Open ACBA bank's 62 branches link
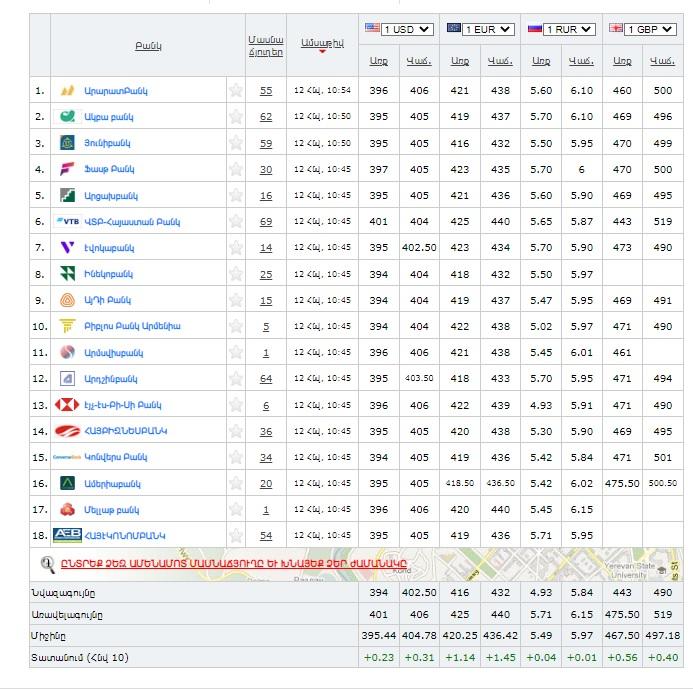Screen dimensions: 693x691 pos(265,117)
